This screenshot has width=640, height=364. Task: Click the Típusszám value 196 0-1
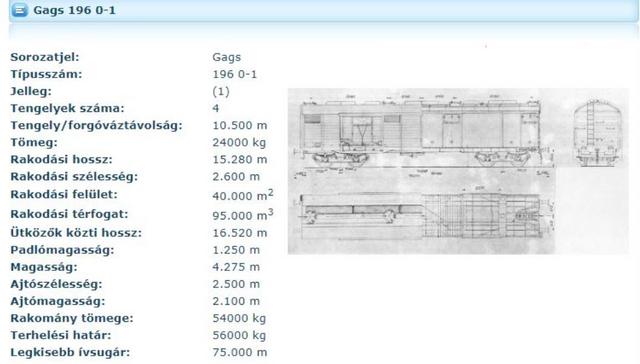(x=235, y=74)
